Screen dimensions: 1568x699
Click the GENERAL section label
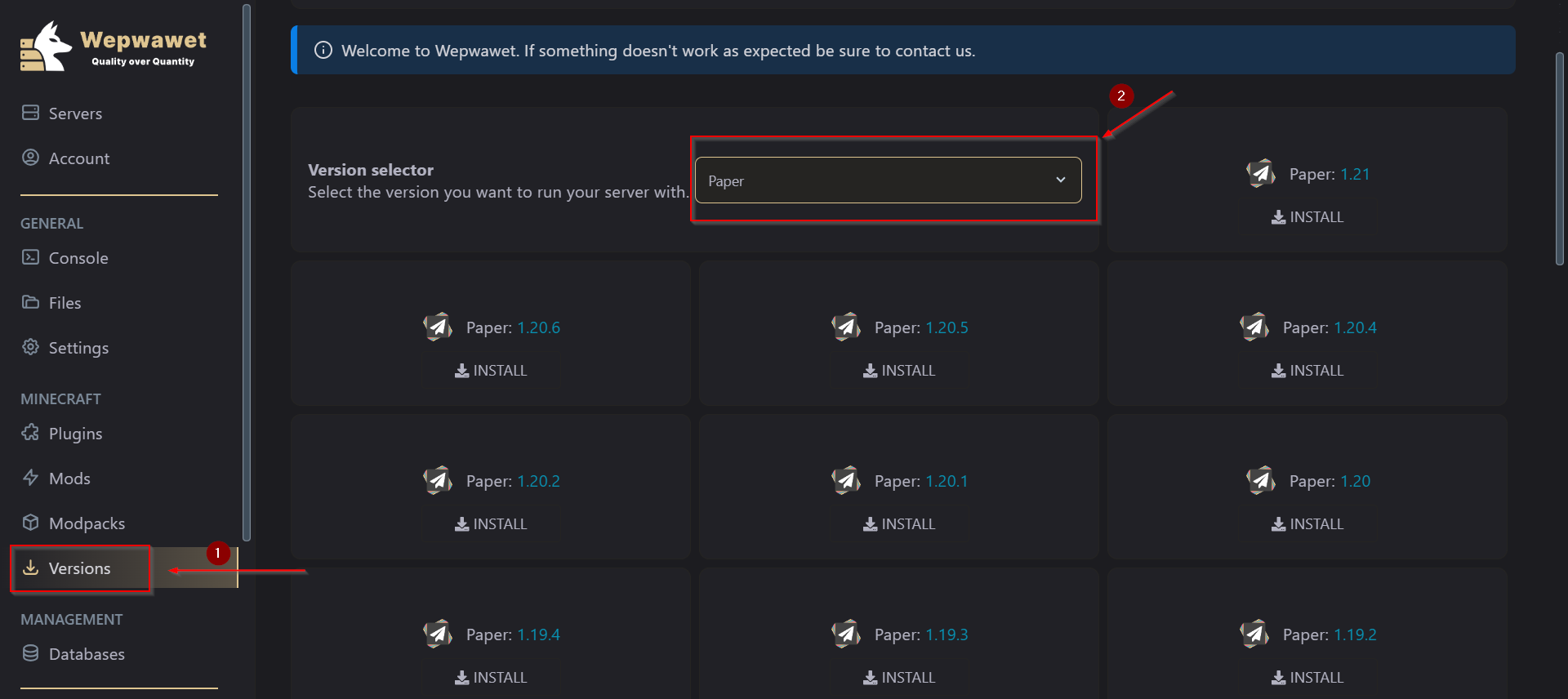coord(52,224)
